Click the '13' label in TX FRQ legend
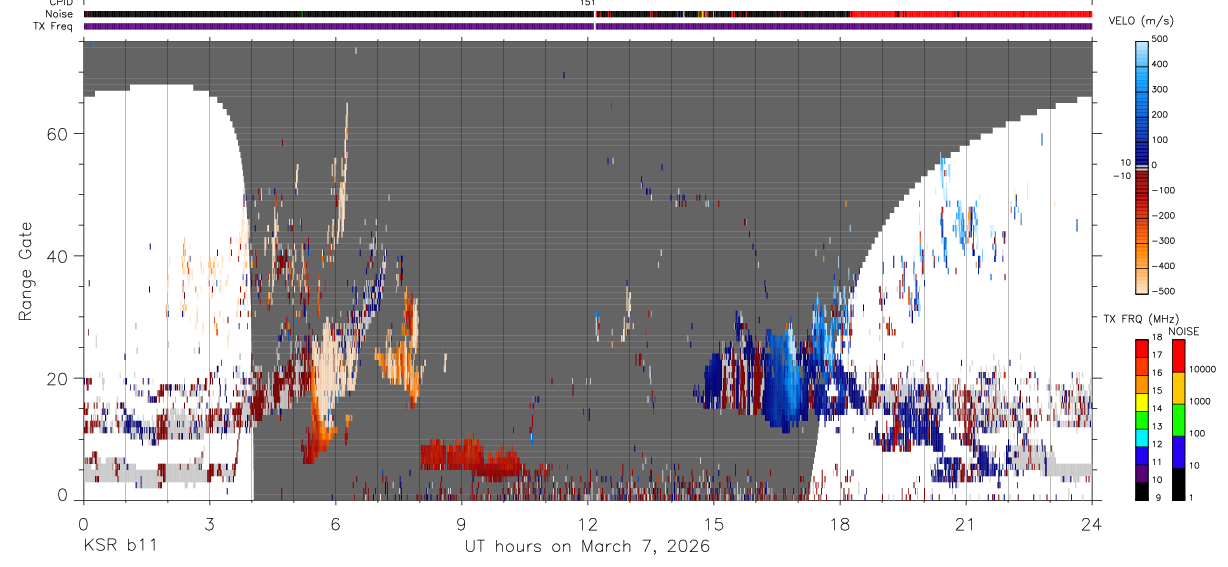1228x567 pixels. (1156, 426)
